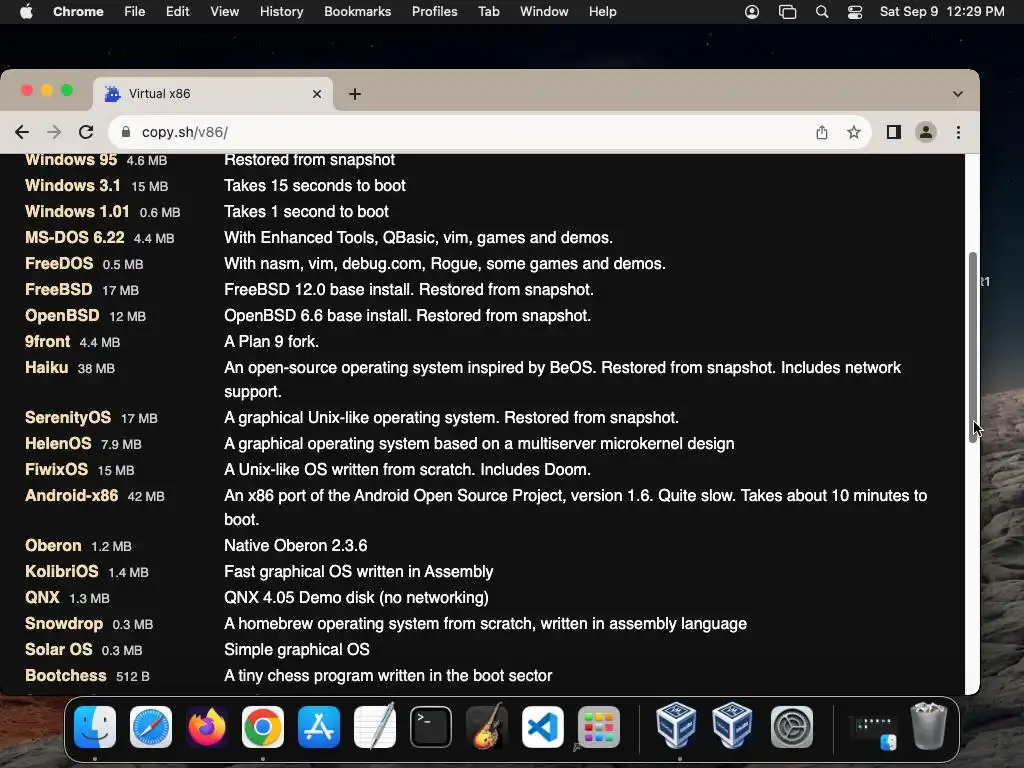Open first VirtualBox icon in dock
Image resolution: width=1024 pixels, height=768 pixels.
pos(676,725)
